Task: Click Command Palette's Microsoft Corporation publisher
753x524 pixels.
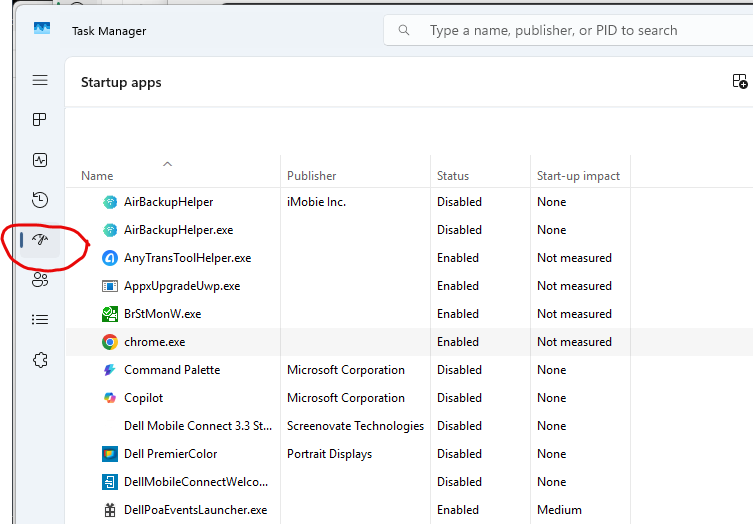Action: (x=346, y=370)
